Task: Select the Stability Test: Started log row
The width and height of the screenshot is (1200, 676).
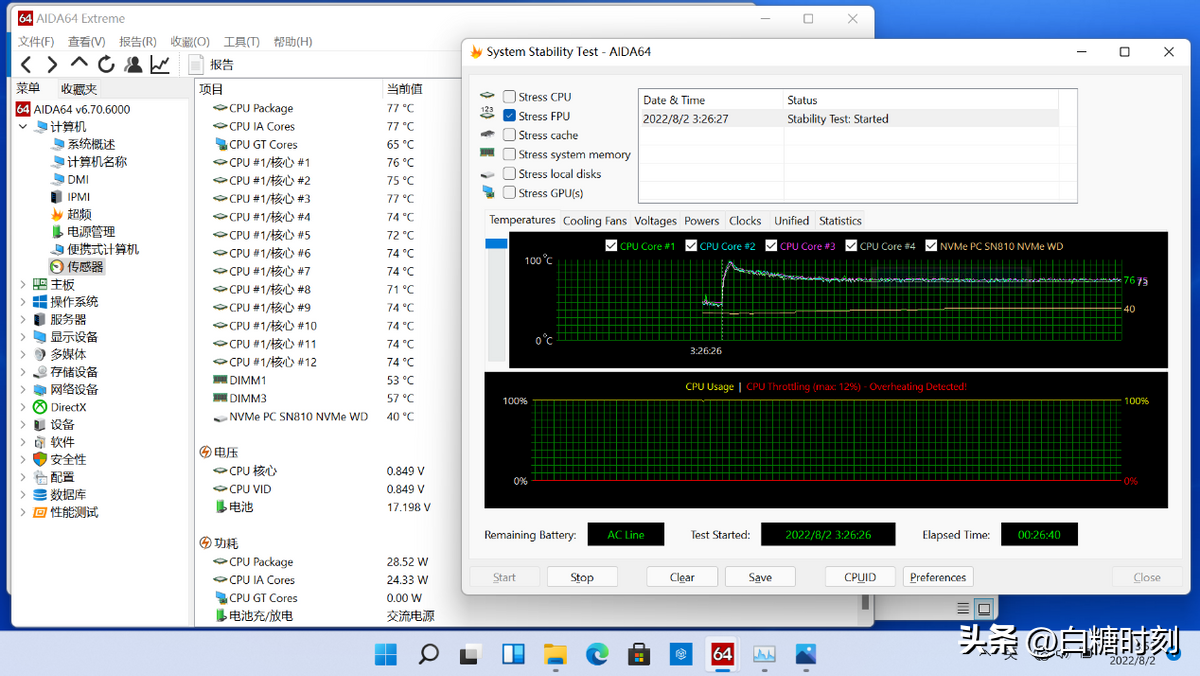Action: [848, 118]
